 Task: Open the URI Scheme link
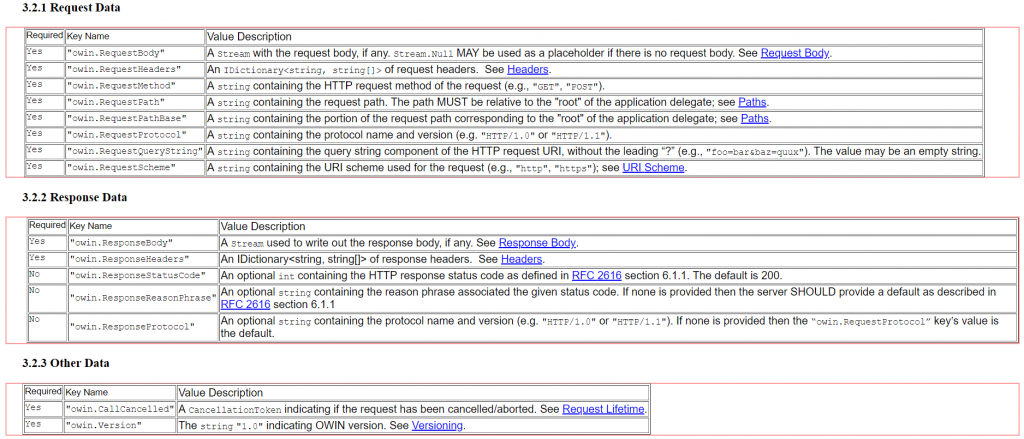click(x=654, y=168)
